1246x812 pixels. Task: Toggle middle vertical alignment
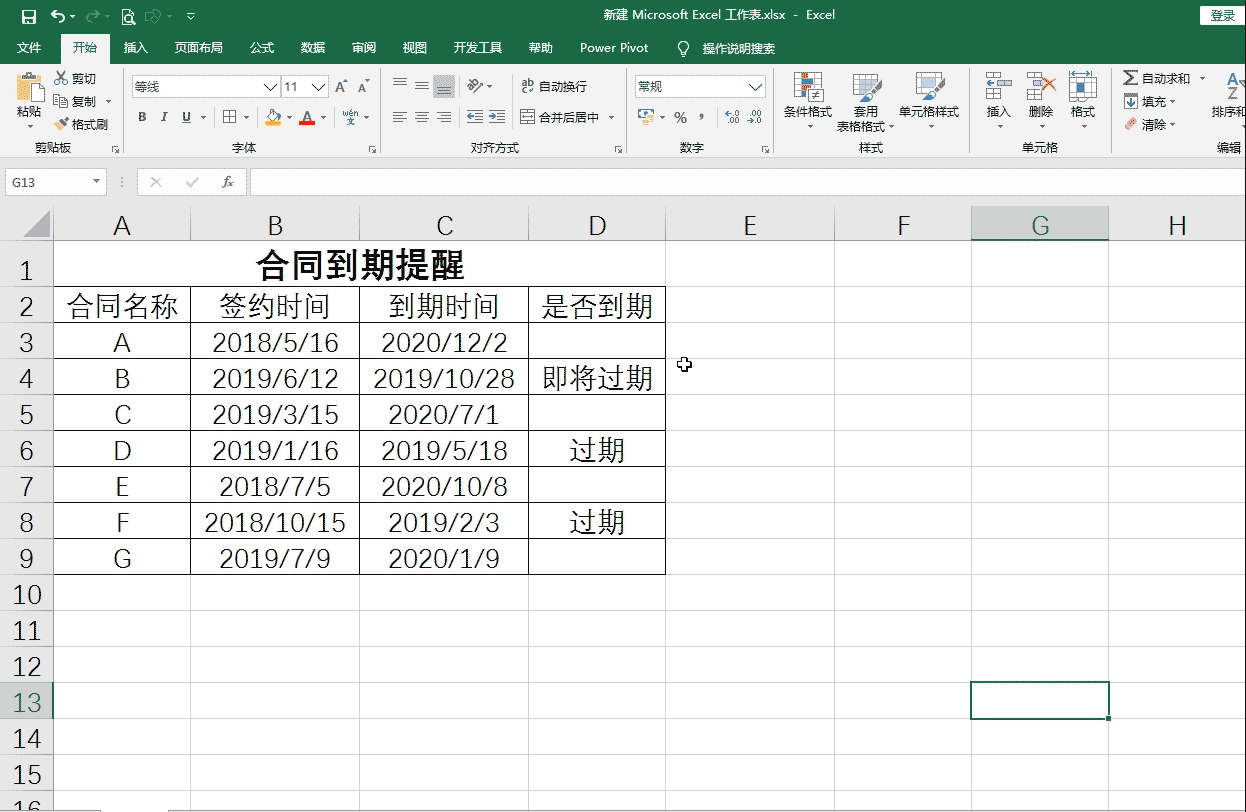tap(422, 84)
